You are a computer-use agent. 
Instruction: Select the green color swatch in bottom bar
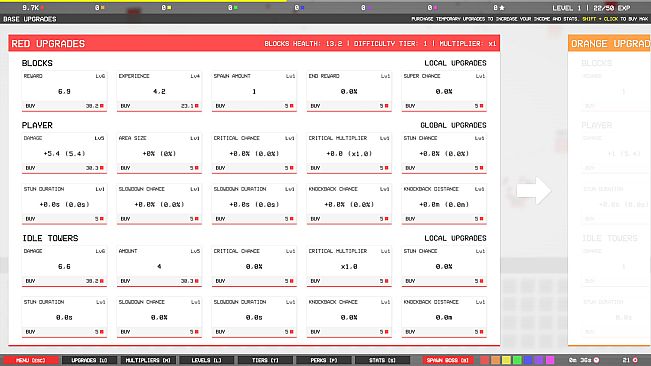tap(517, 360)
